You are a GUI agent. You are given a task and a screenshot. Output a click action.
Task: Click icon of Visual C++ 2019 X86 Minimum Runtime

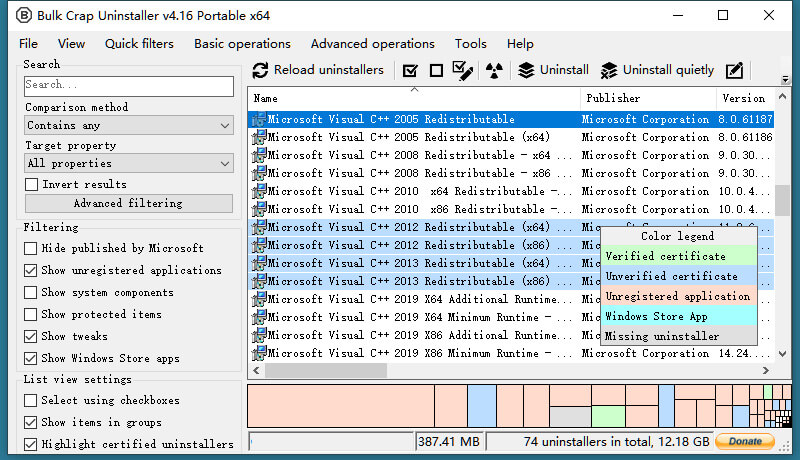pyautogui.click(x=259, y=352)
